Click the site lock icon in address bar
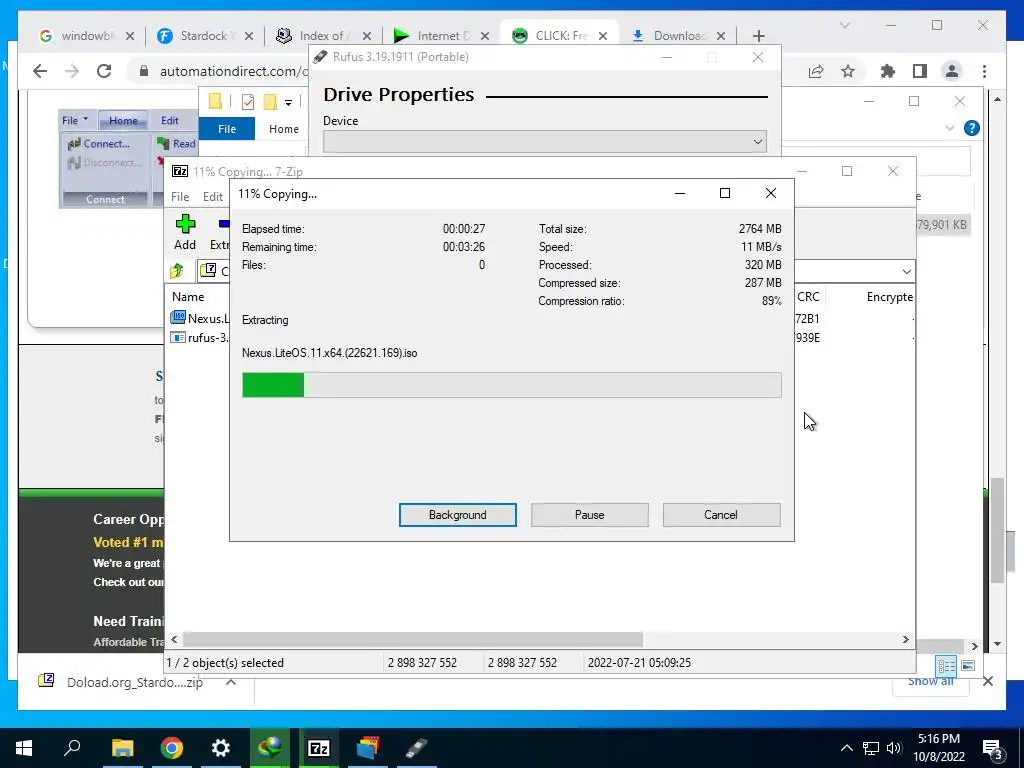 (x=144, y=71)
